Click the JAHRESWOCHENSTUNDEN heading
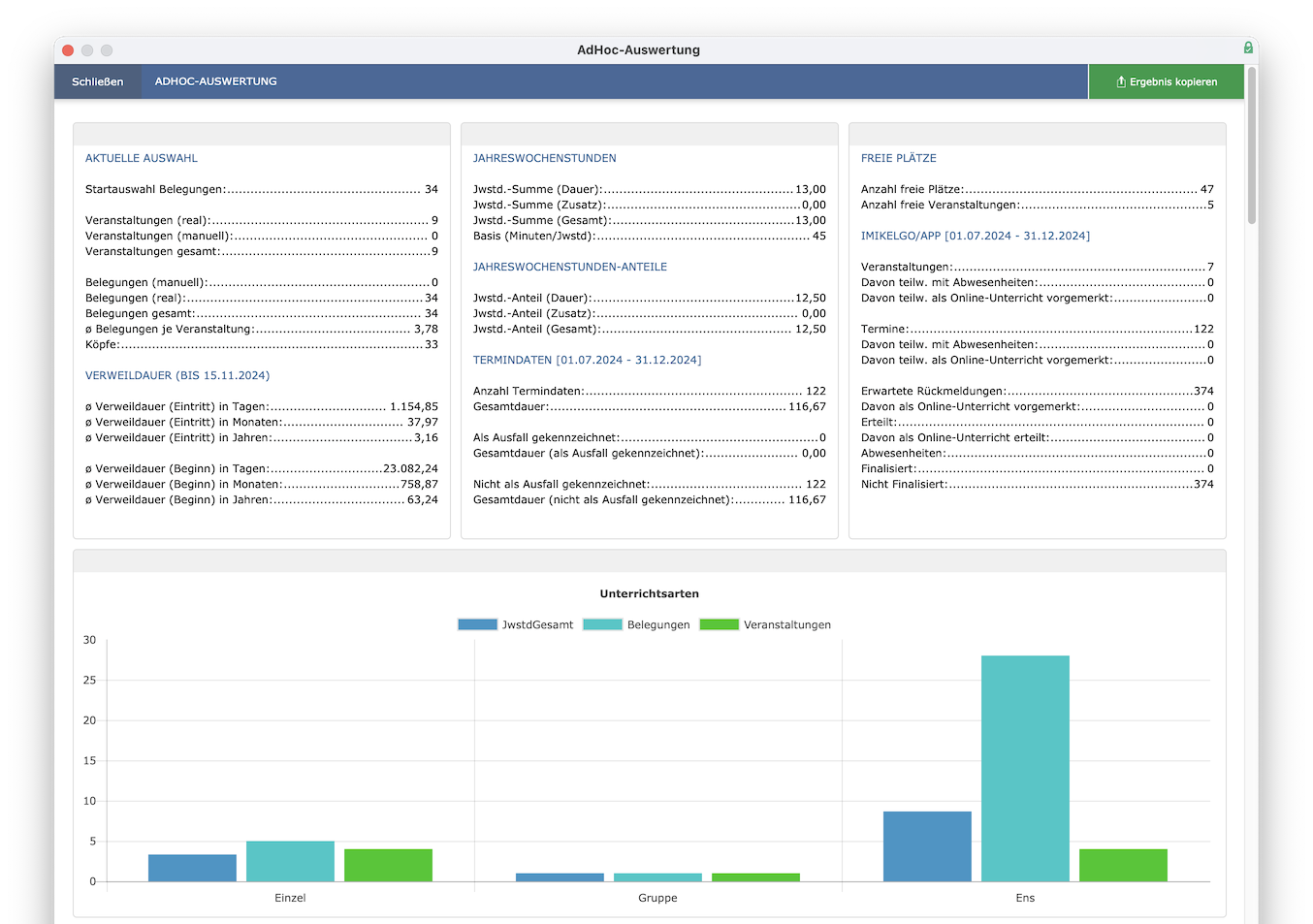Screen dimensions: 1313x924 coord(545,158)
